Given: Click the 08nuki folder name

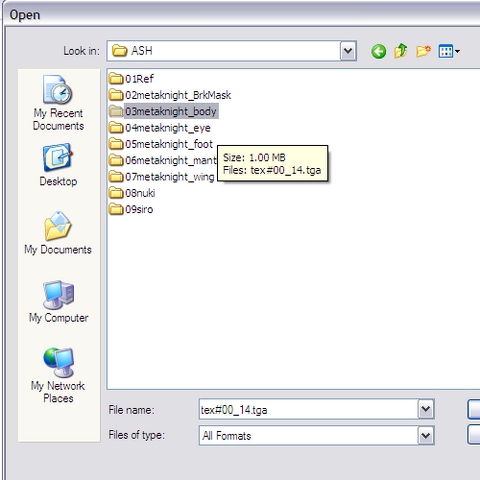Looking at the screenshot, I should 140,193.
